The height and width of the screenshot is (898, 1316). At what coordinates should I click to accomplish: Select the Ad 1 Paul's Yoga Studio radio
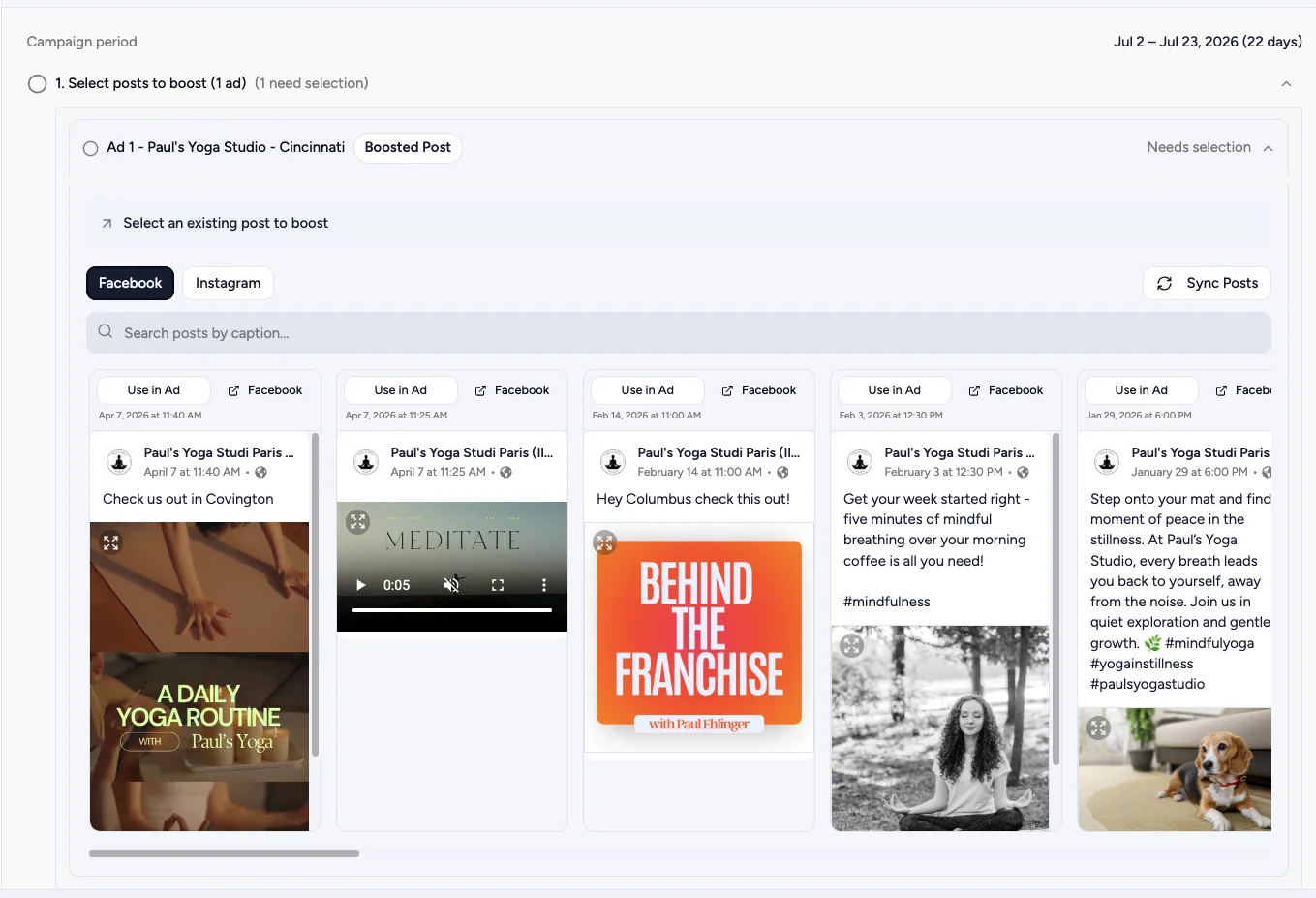(x=90, y=148)
